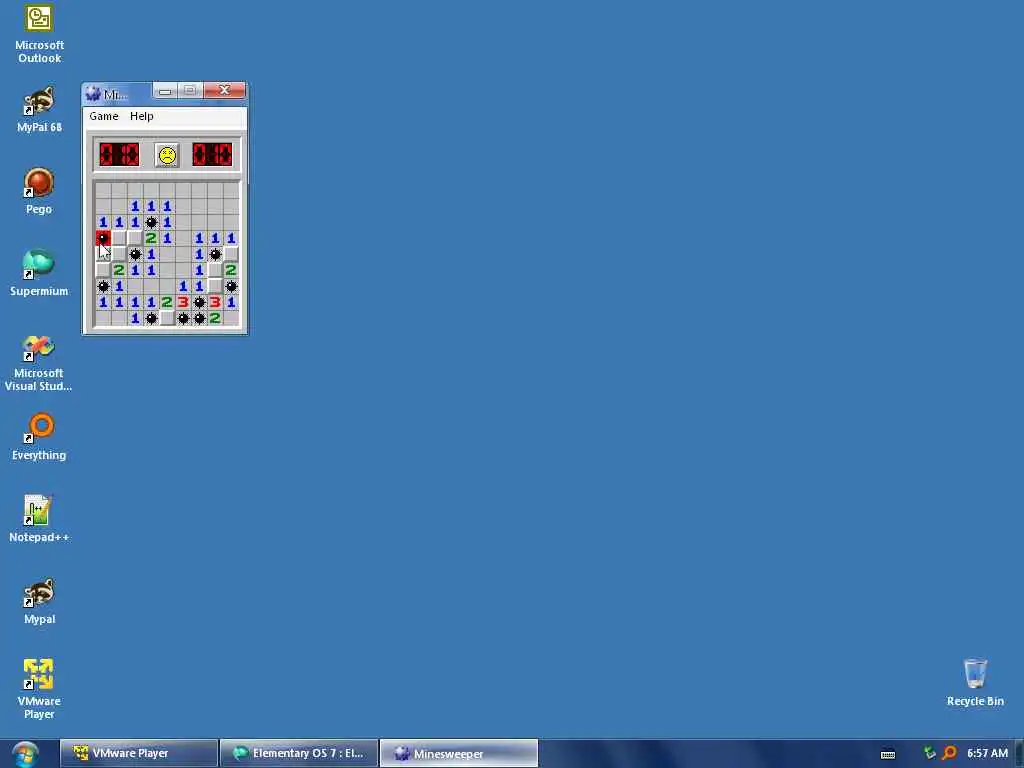Click the Minesweeper taskbar button
The width and height of the screenshot is (1024, 768).
[458, 753]
